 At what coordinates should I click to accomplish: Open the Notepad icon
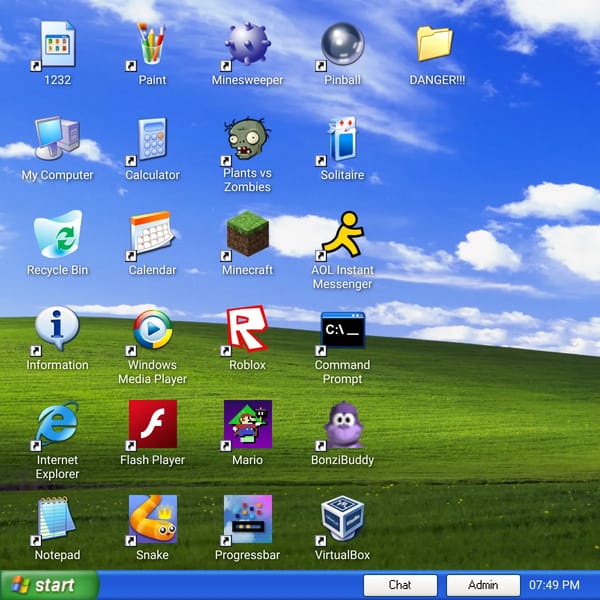(56, 520)
